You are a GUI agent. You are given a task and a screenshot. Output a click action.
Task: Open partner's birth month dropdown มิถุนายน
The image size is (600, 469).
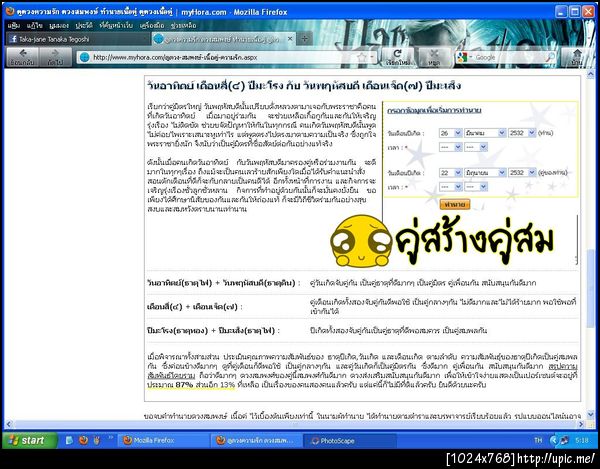(485, 173)
